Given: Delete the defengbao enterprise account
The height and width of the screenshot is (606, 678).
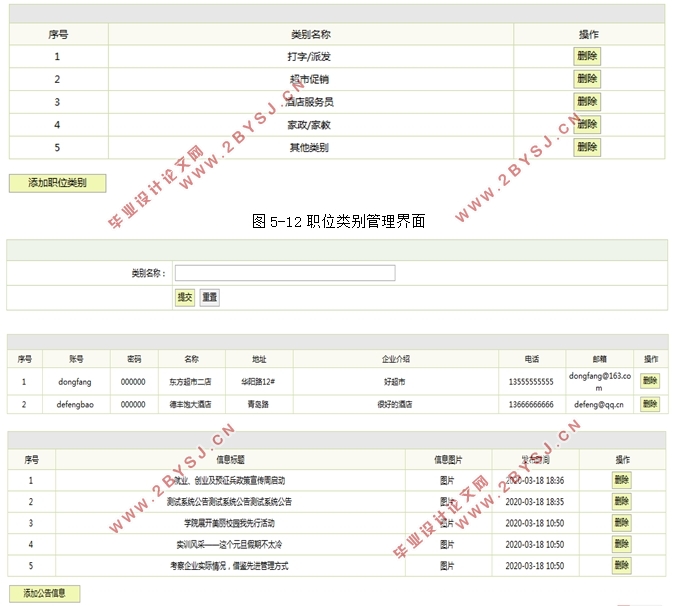Looking at the screenshot, I should tap(650, 404).
